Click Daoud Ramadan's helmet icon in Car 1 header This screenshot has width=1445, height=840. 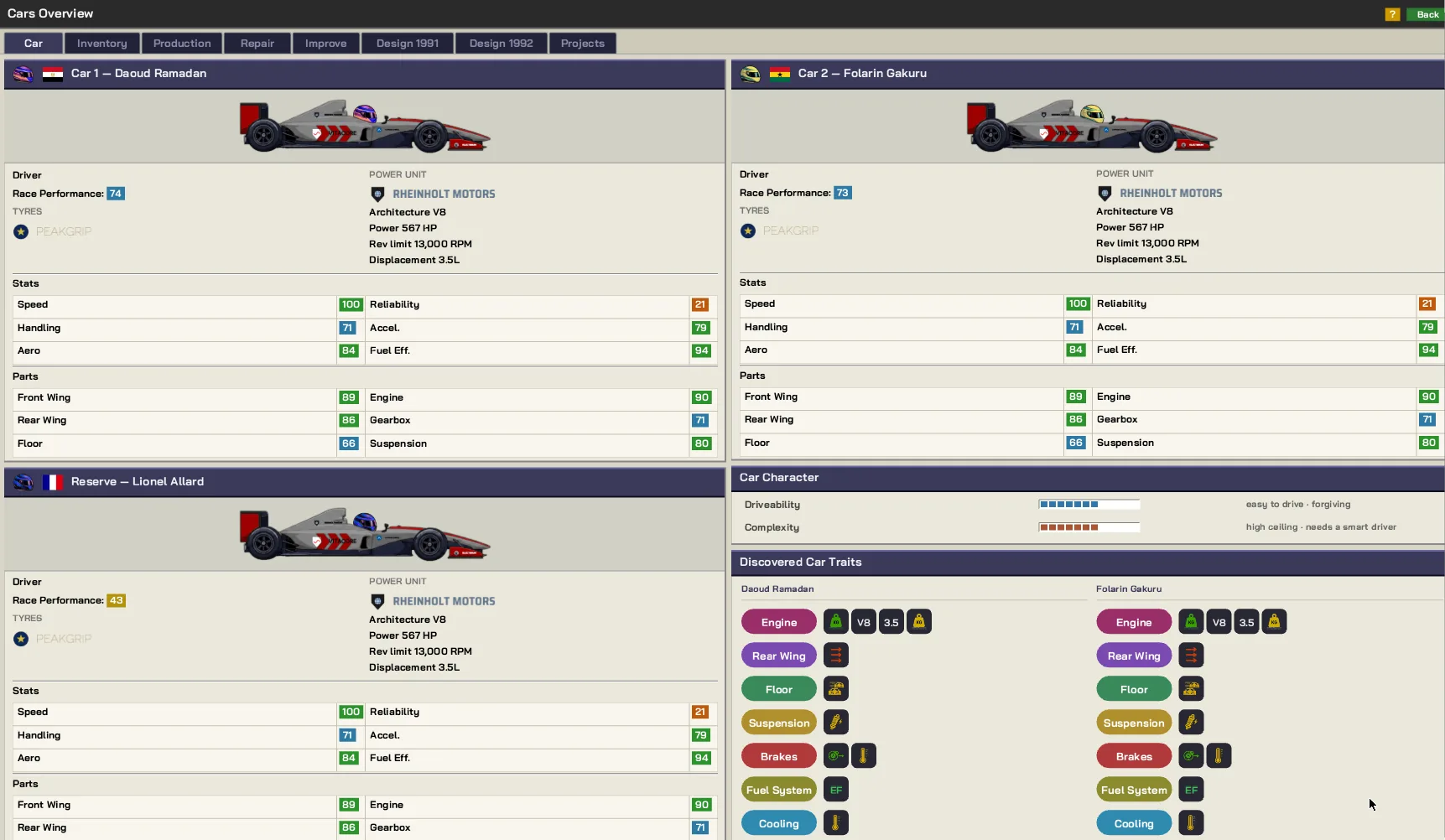pos(23,74)
